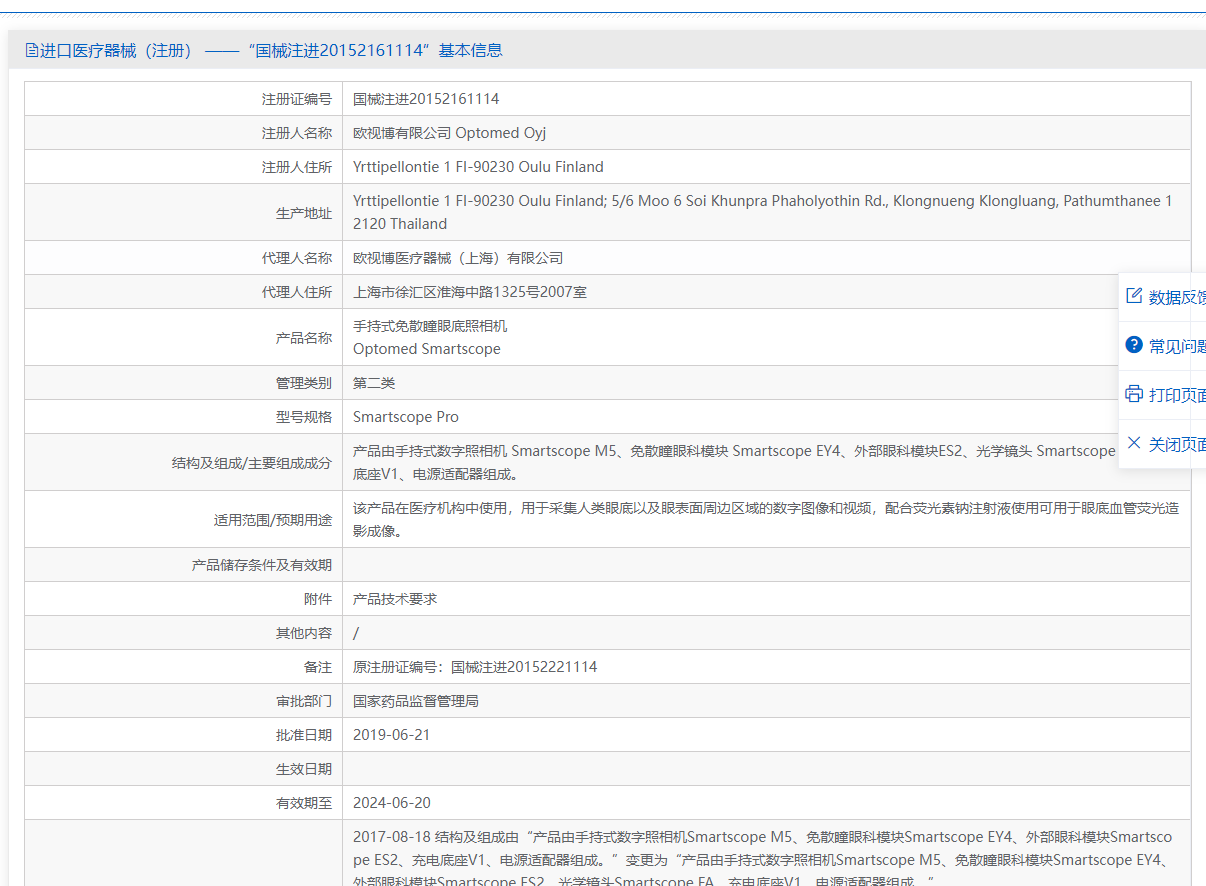The width and height of the screenshot is (1206, 886).
Task: Click model value Smartscope Pro
Action: tap(406, 417)
